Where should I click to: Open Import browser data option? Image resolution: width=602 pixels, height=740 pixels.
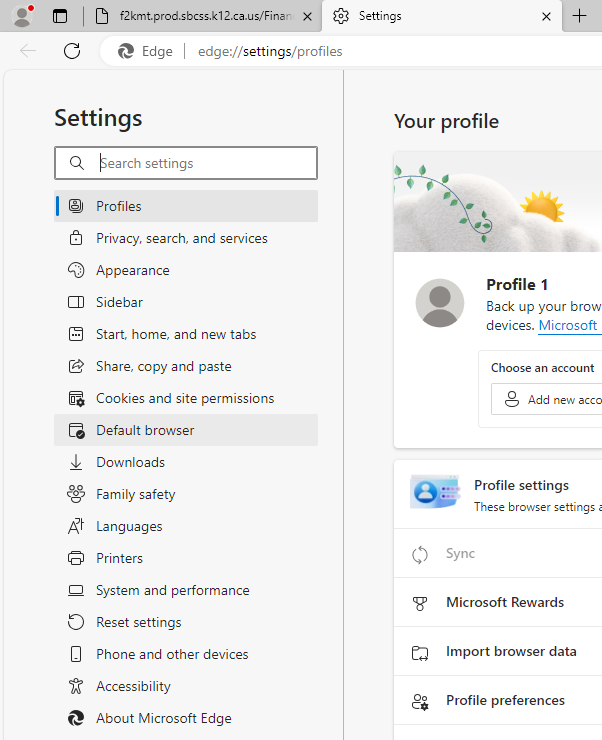[x=510, y=651]
